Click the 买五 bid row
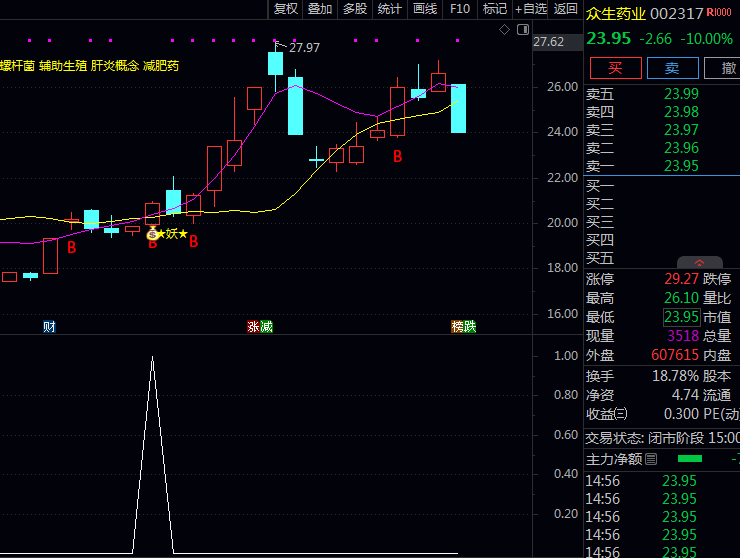740x558 pixels. click(662, 258)
